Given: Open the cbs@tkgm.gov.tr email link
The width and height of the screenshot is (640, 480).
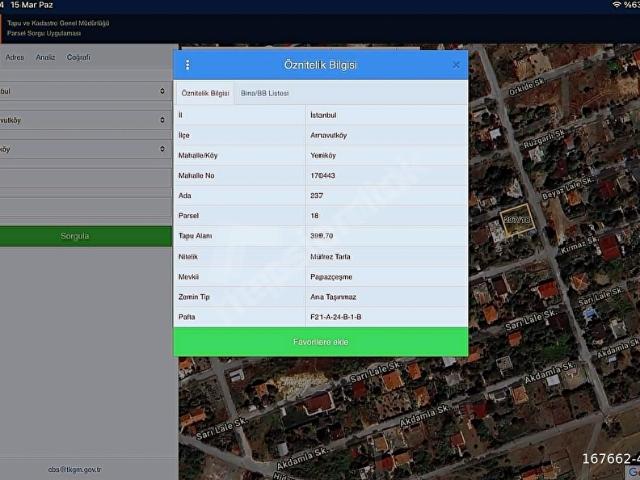Looking at the screenshot, I should pos(75,469).
